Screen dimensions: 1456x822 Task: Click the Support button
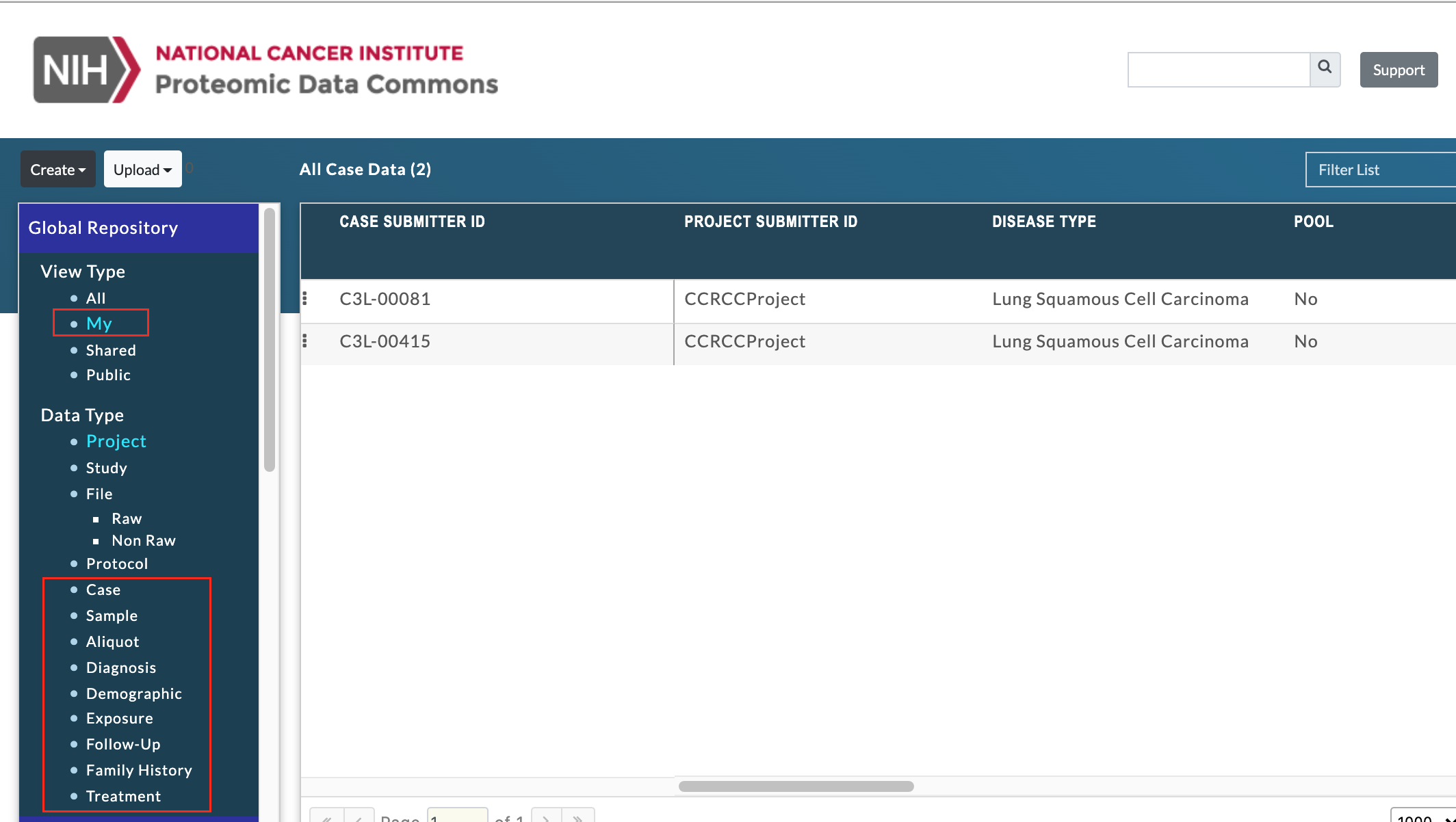coord(1398,70)
